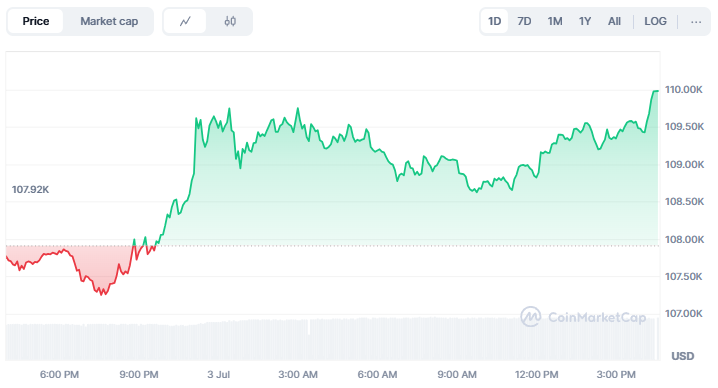718x388 pixels.
Task: Click the 107.92K opening price label
Action: pos(30,190)
